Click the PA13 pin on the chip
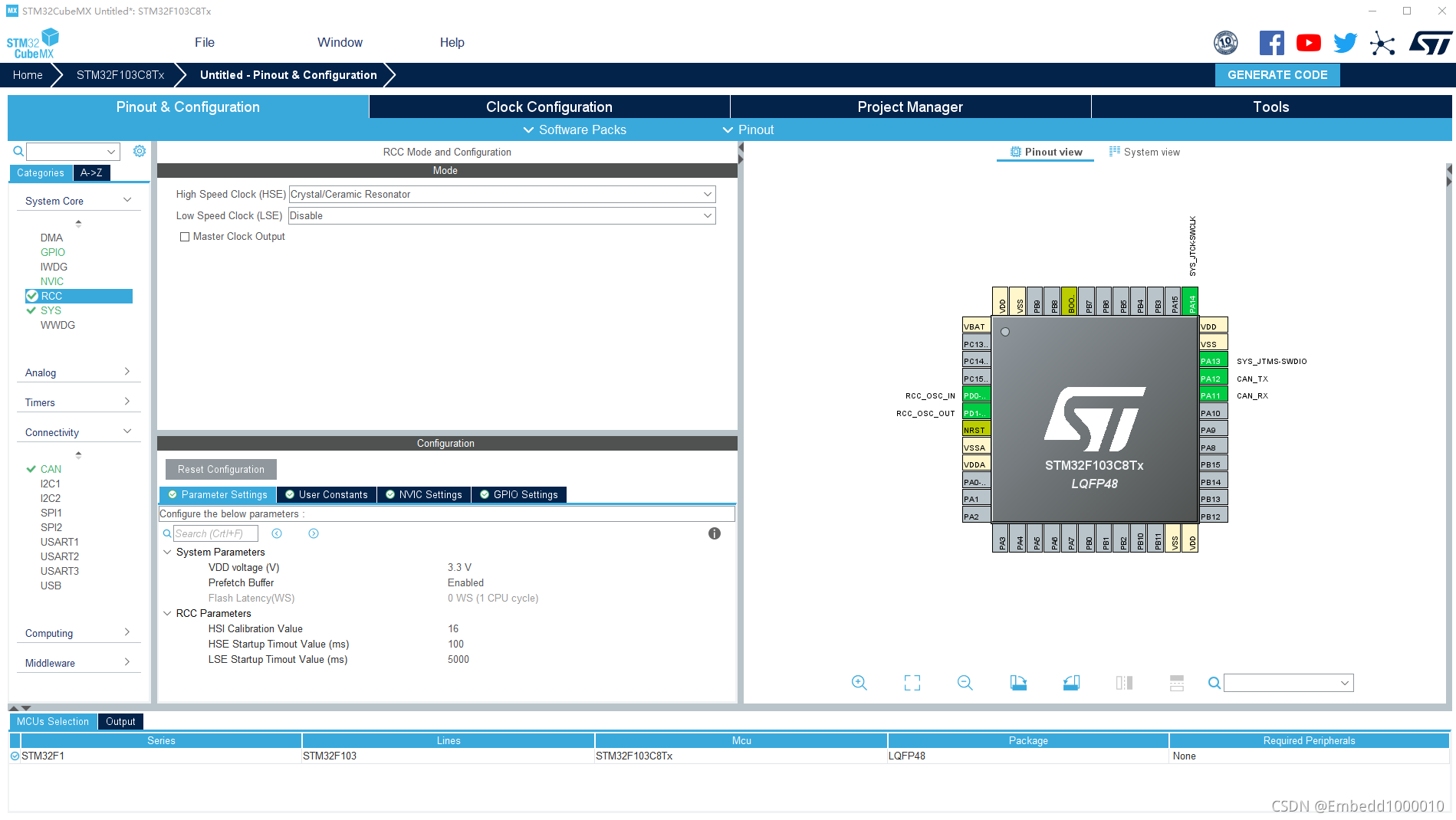 click(x=1214, y=361)
